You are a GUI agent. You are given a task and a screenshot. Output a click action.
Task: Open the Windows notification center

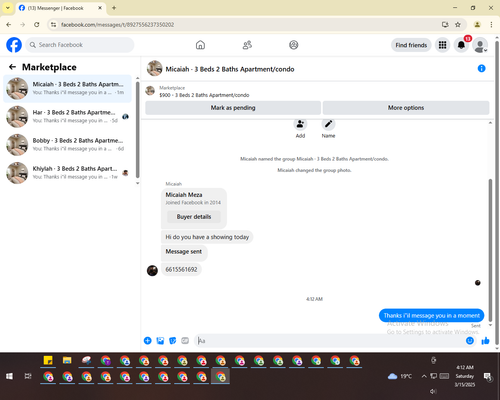pos(488,376)
